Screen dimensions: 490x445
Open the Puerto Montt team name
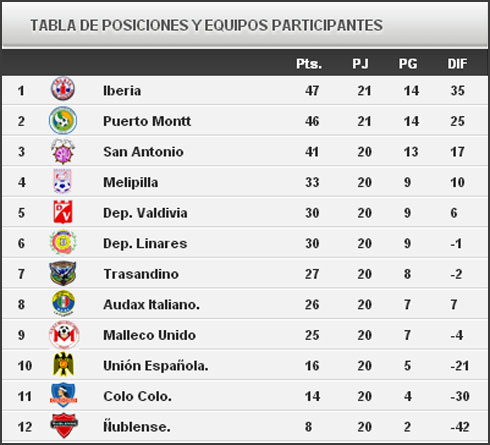click(x=147, y=121)
